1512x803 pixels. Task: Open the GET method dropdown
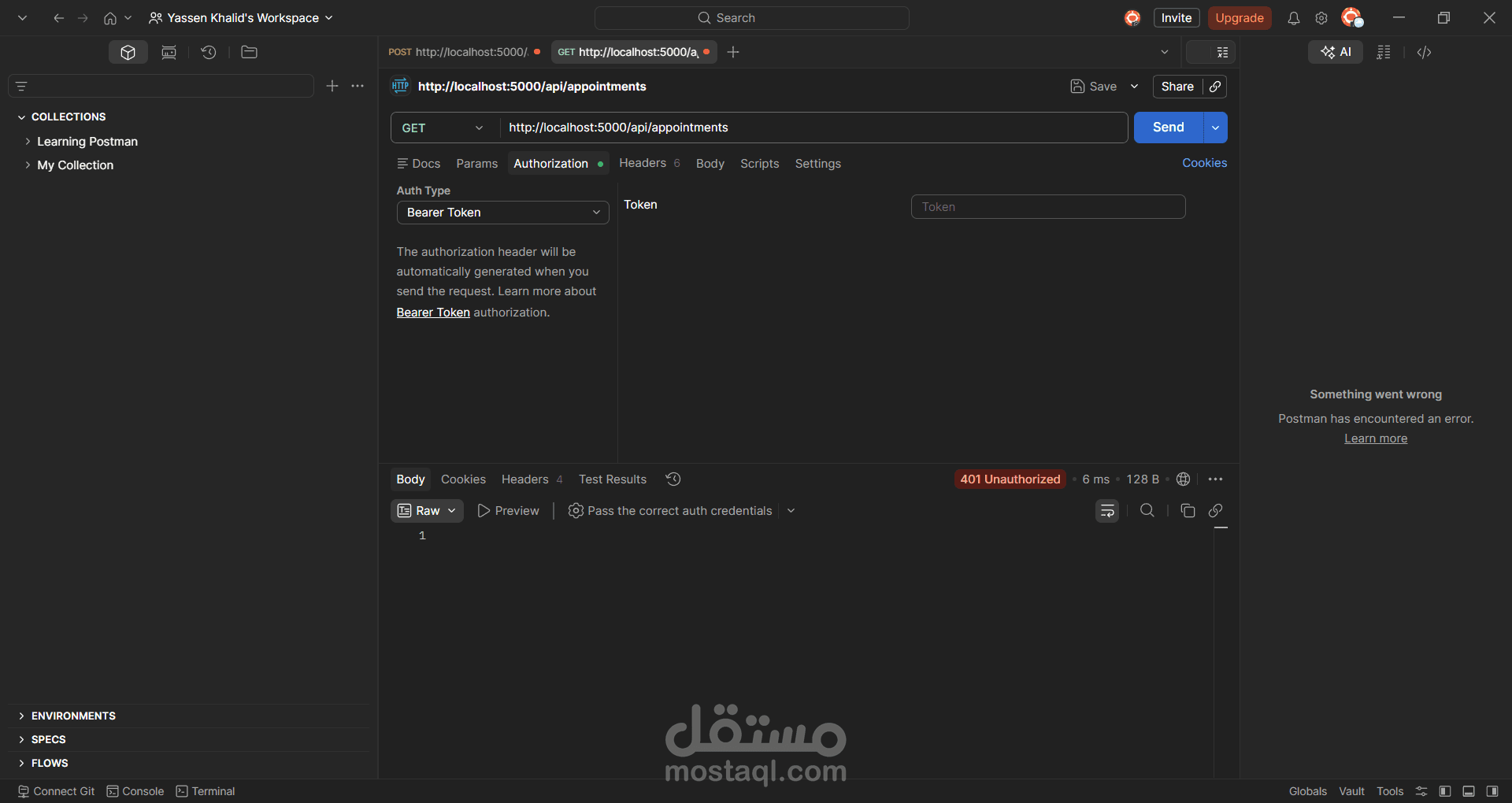[x=444, y=128]
